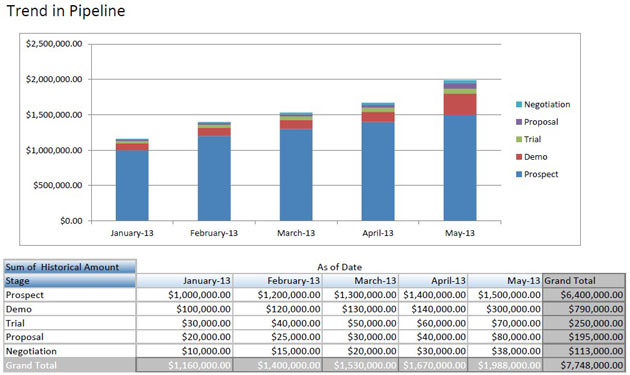Click the May-13 chart axis label
The width and height of the screenshot is (630, 375).
(x=460, y=233)
